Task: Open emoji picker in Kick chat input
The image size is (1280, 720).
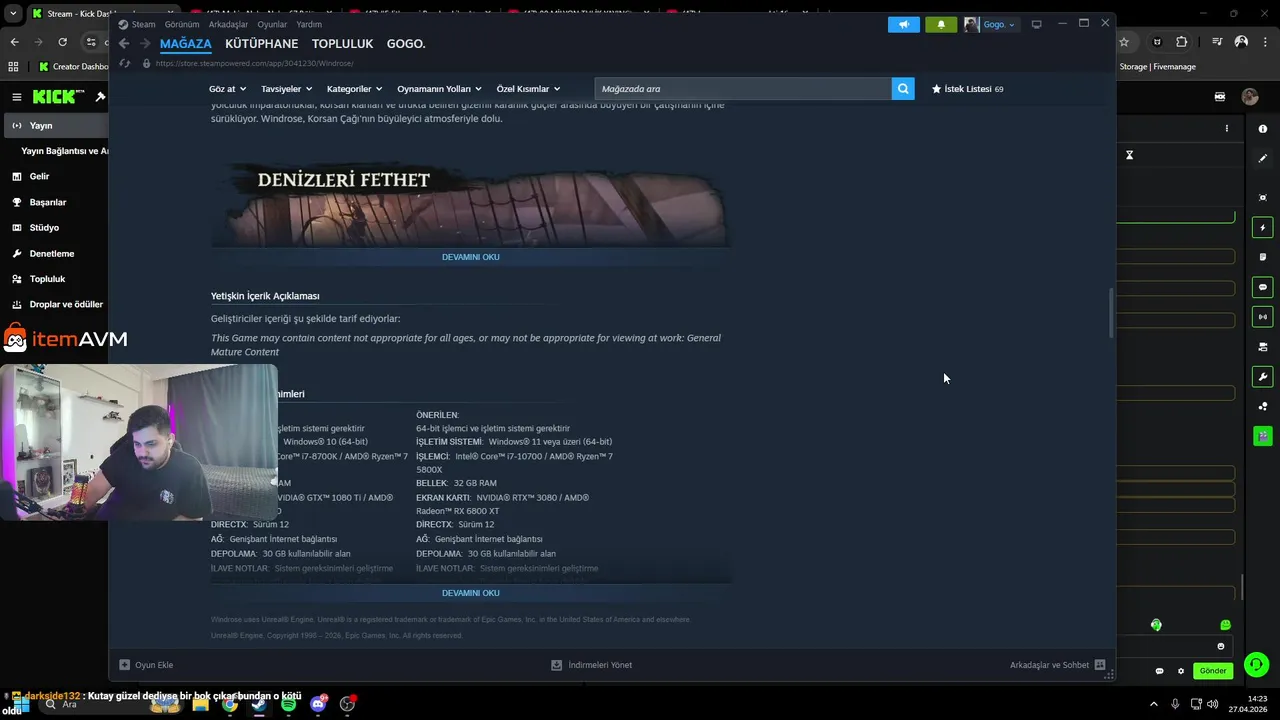Action: point(1220,646)
